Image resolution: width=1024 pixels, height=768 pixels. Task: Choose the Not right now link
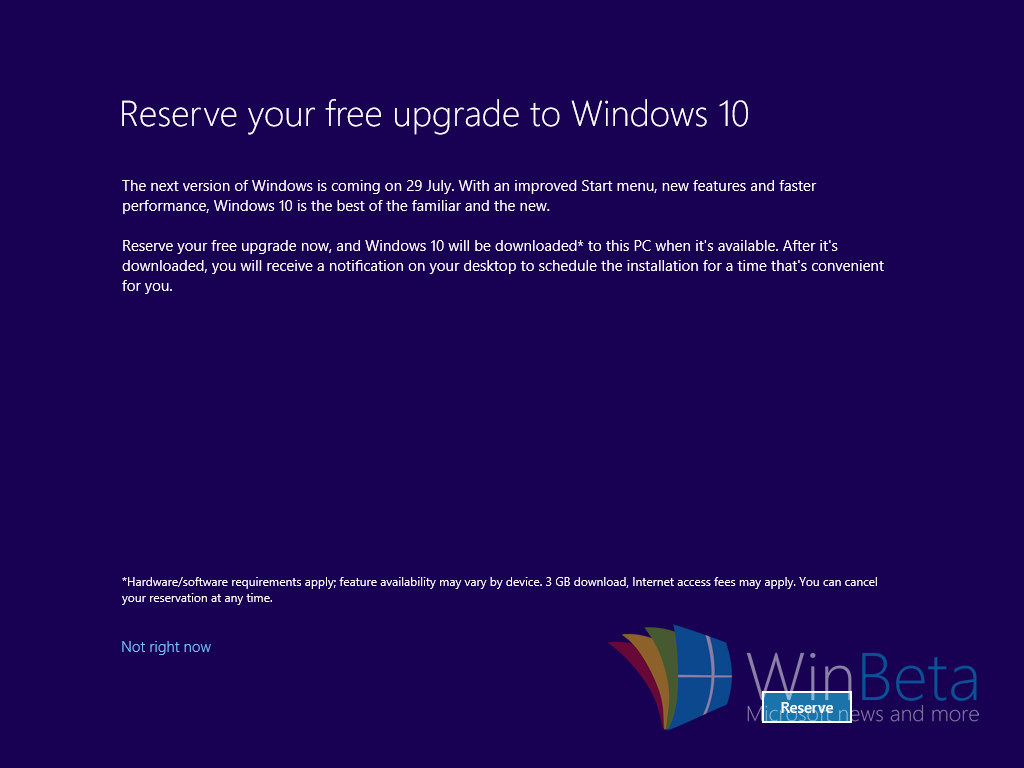point(166,647)
